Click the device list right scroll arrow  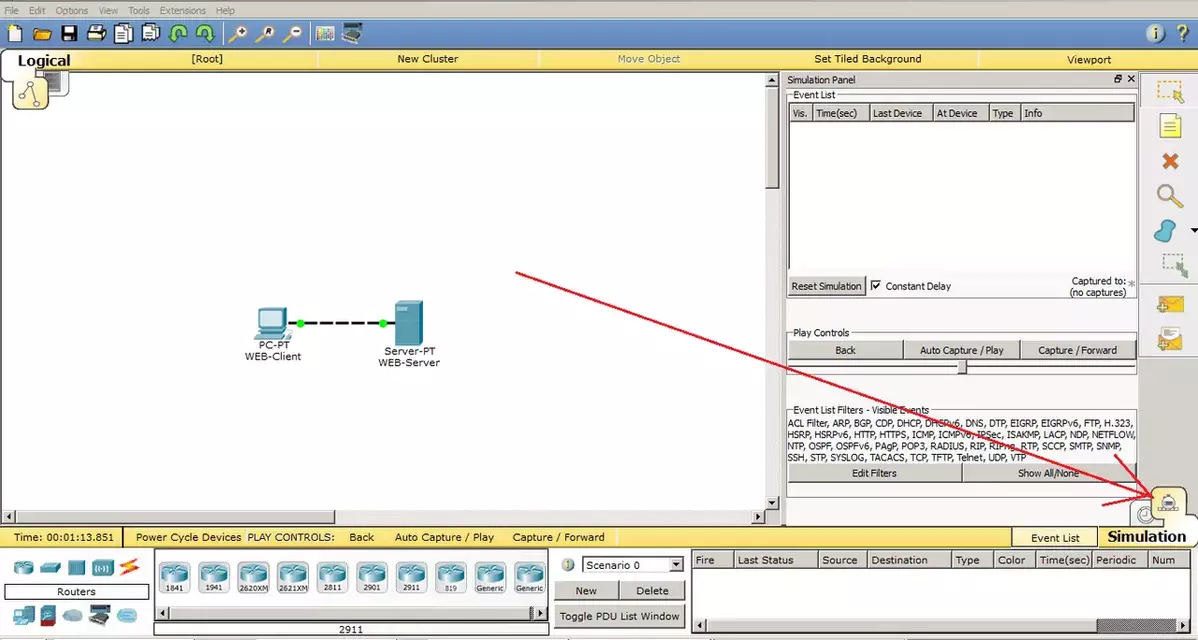(540, 613)
